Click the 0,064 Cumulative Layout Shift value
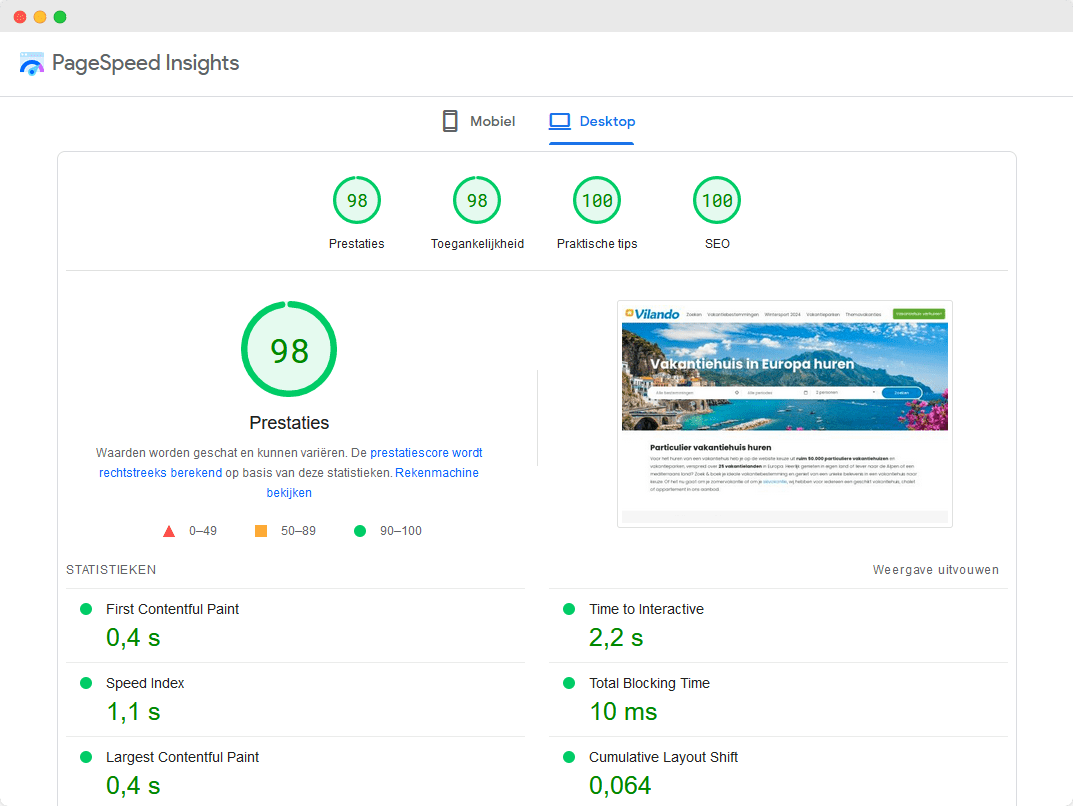 (x=620, y=785)
